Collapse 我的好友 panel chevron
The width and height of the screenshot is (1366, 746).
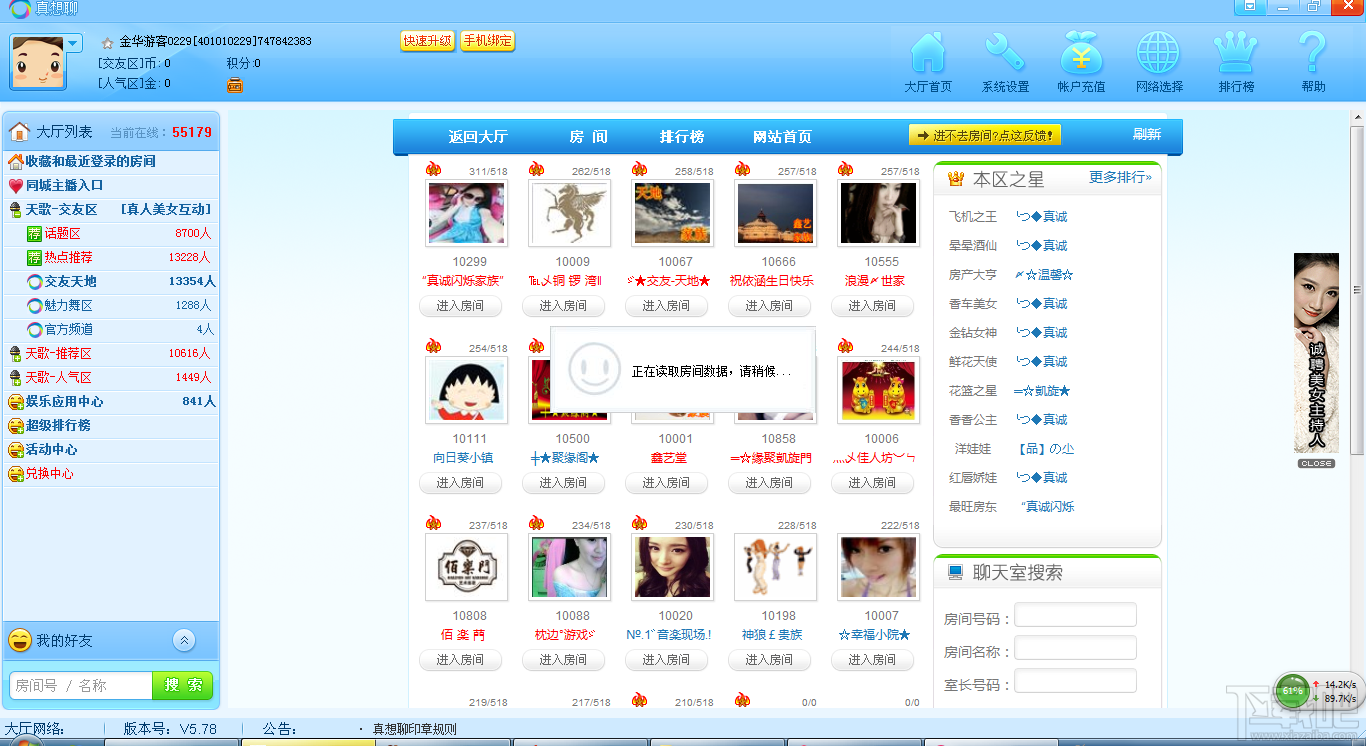pyautogui.click(x=184, y=640)
